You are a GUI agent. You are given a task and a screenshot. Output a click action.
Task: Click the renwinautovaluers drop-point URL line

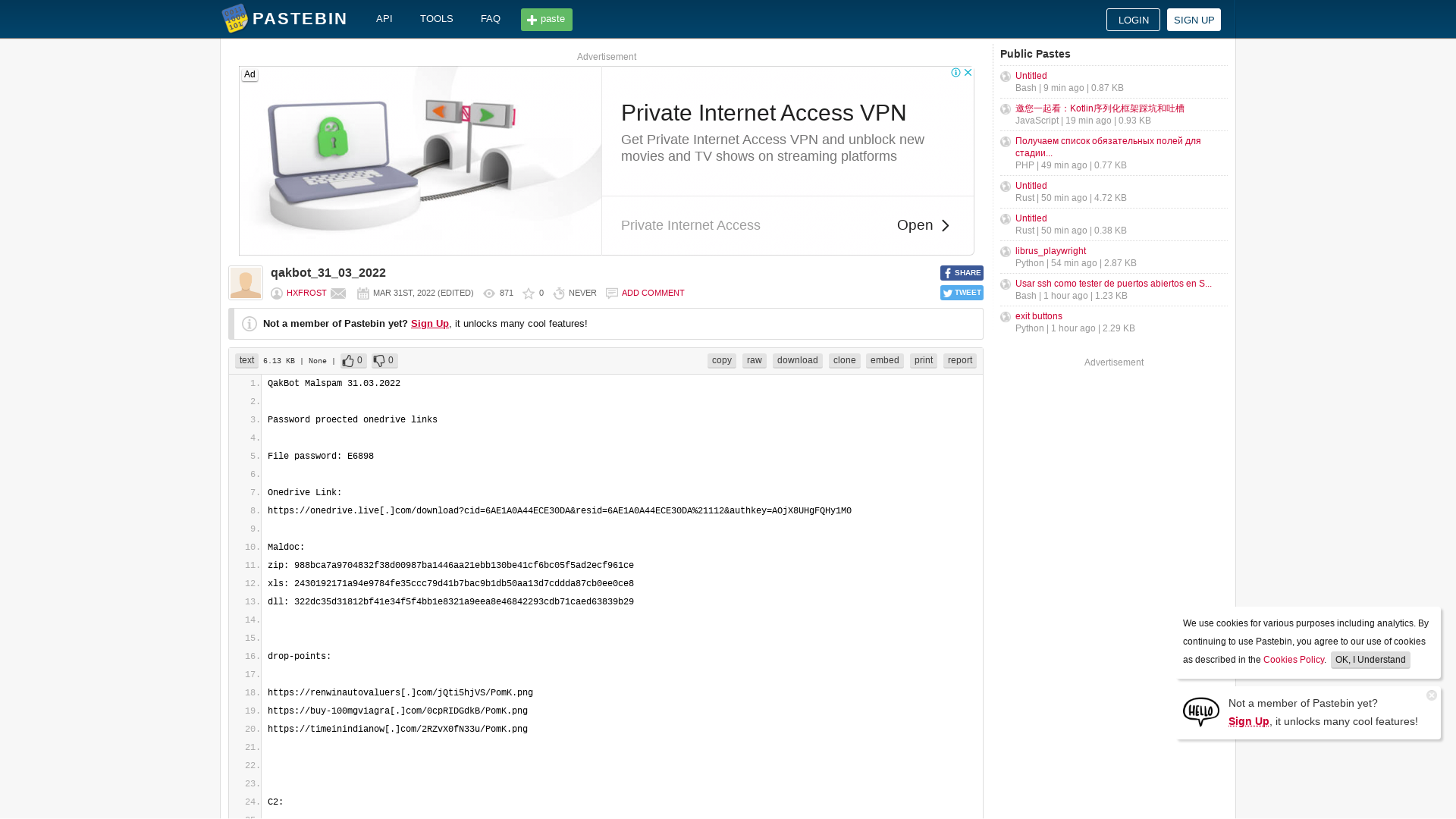(400, 693)
